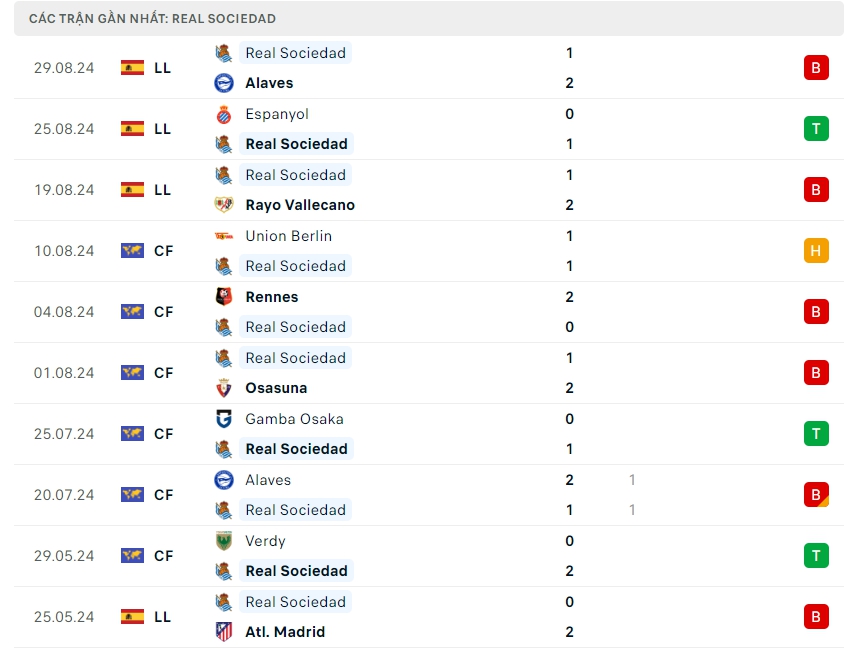Click the Alaves club crest in 29.08.24 match
Screen dimensions: 857x649
coord(224,83)
